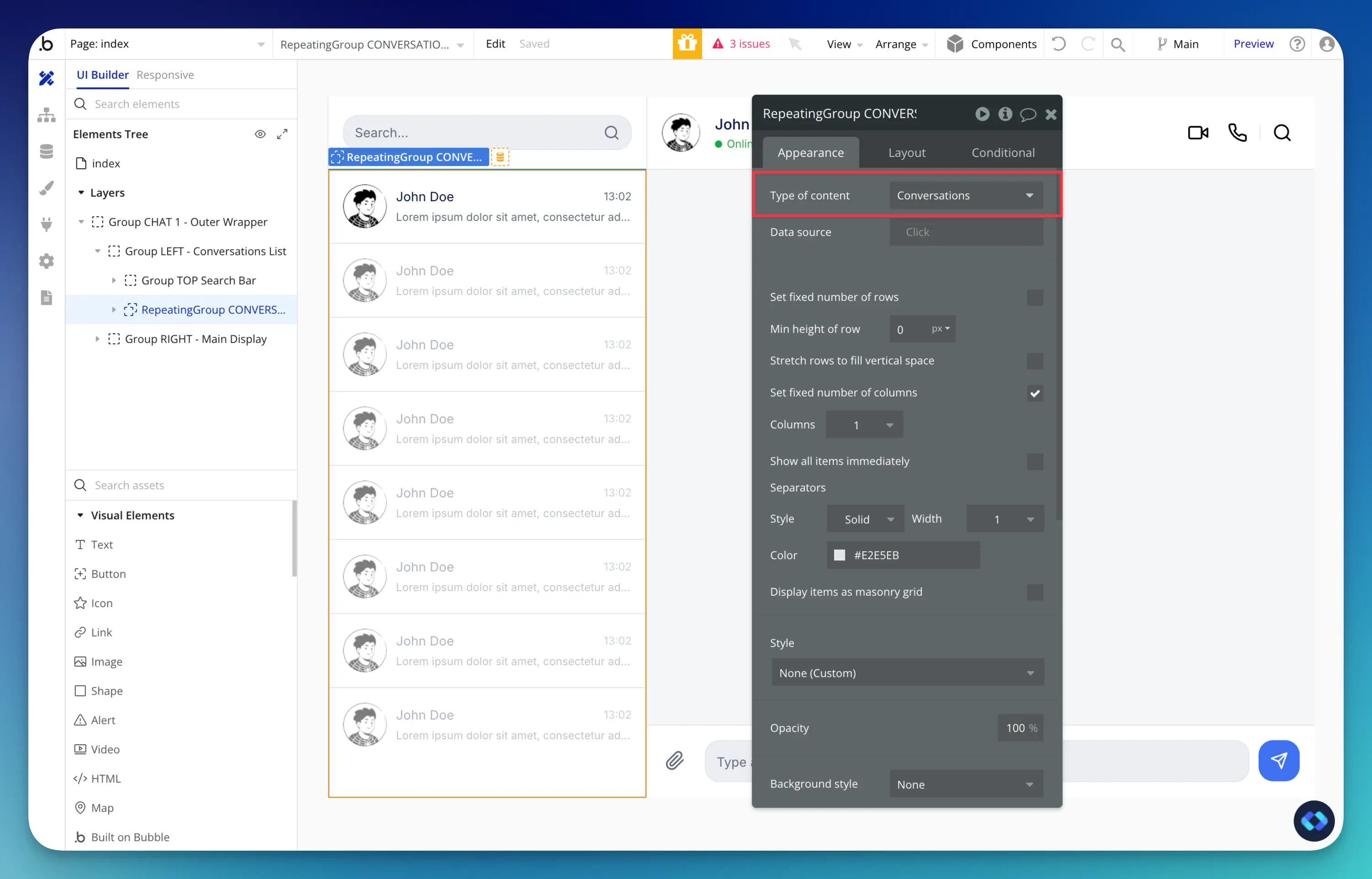Open the Logs document icon in sidebar
Screen dimensions: 1372x879
46,298
